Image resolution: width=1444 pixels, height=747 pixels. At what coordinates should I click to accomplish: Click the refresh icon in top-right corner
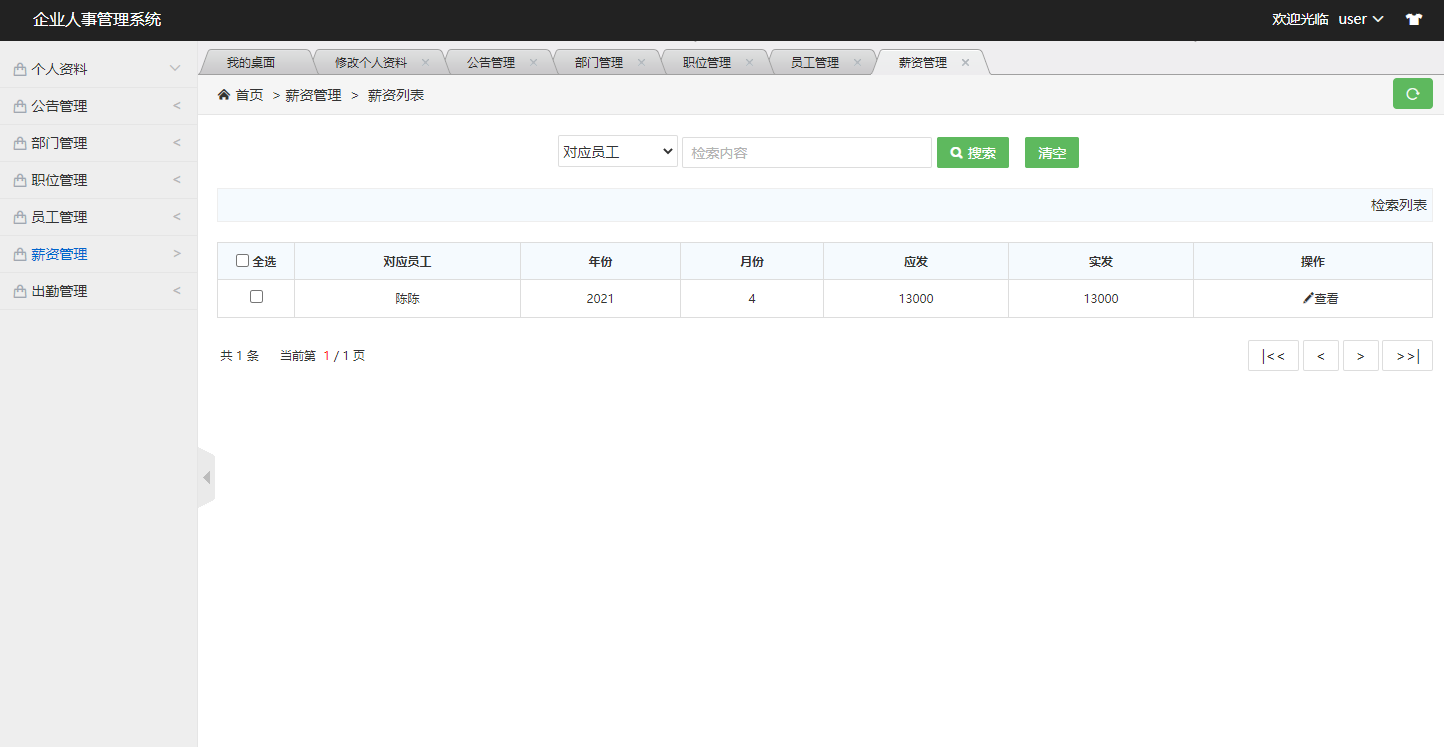[1412, 93]
